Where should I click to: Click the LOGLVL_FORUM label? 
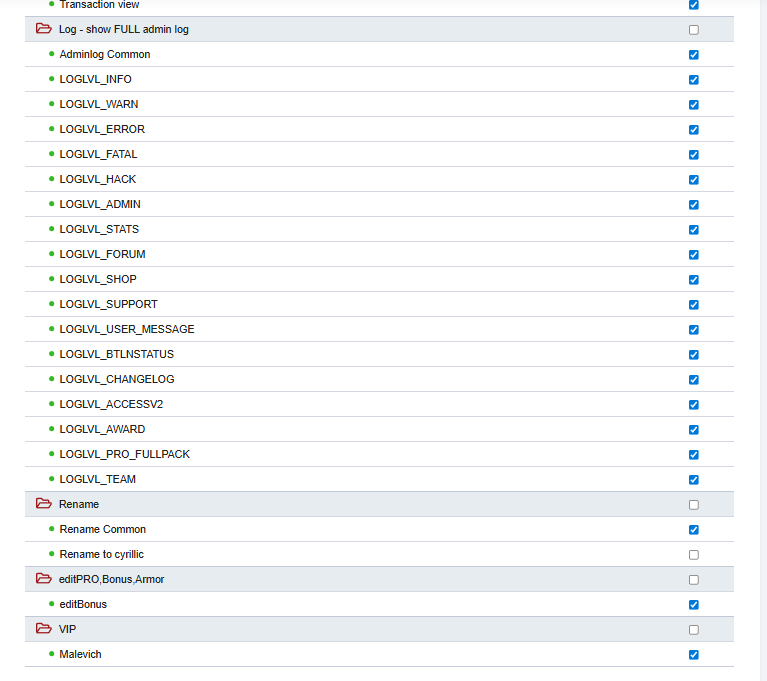(102, 254)
